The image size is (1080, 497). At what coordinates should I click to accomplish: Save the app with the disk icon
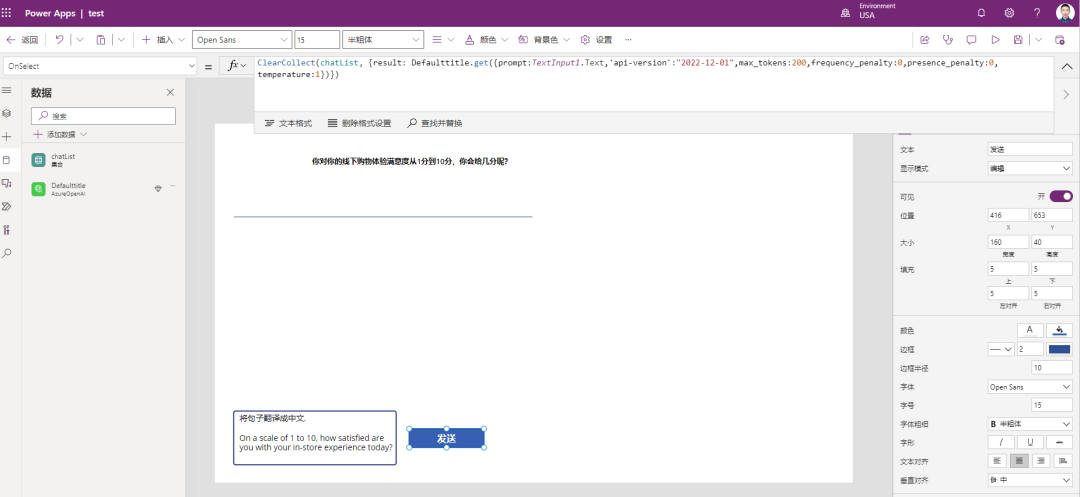1018,40
